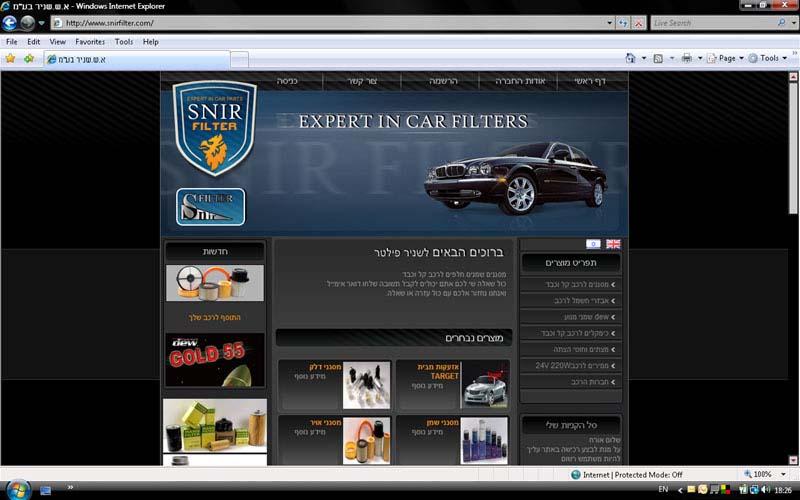The height and width of the screenshot is (500, 800).
Task: Open the אודות החברה about nav link
Action: tap(520, 81)
